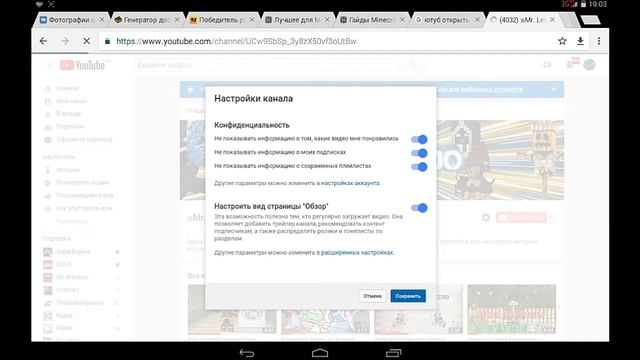Click the YouTube logo
The height and width of the screenshot is (360, 640).
pos(82,65)
